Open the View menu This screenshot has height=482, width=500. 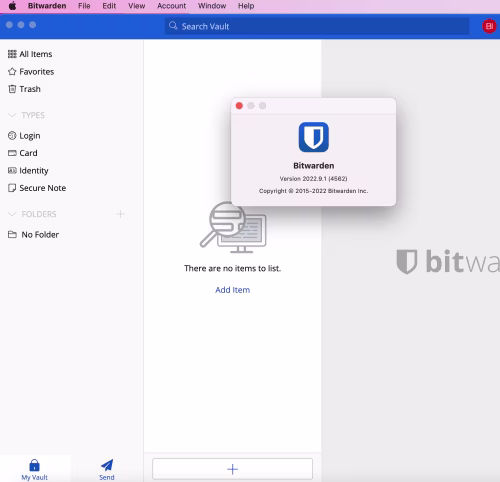137,6
